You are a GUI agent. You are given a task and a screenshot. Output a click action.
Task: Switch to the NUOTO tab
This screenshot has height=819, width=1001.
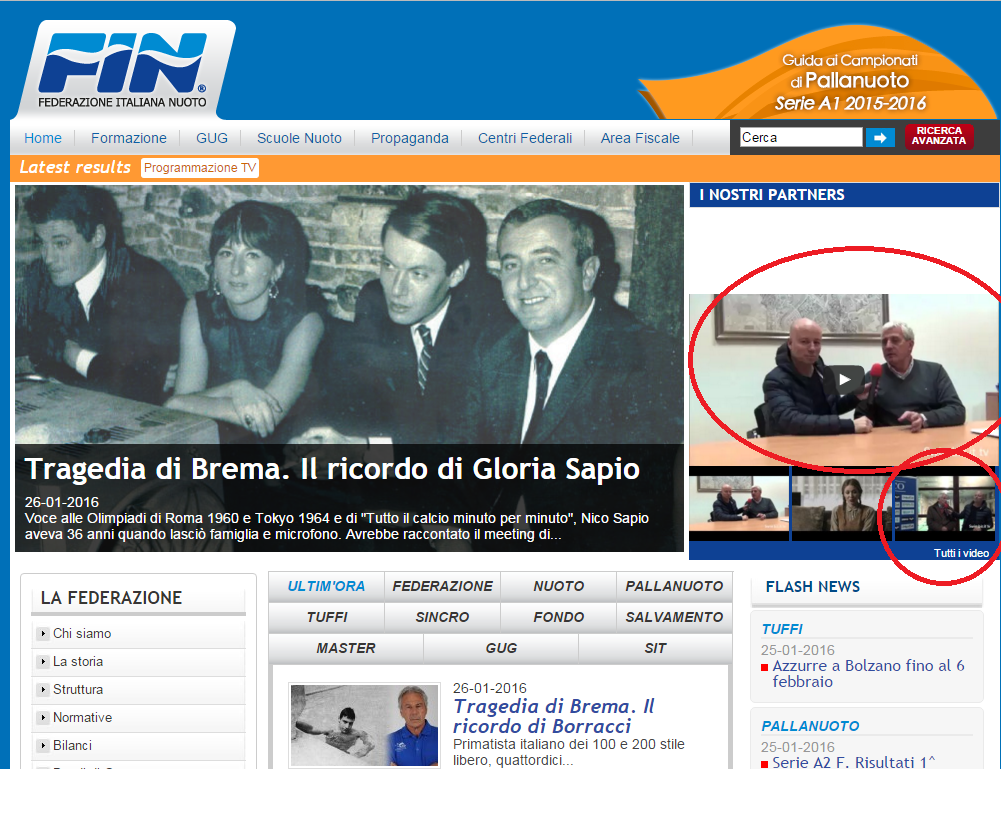(x=559, y=586)
